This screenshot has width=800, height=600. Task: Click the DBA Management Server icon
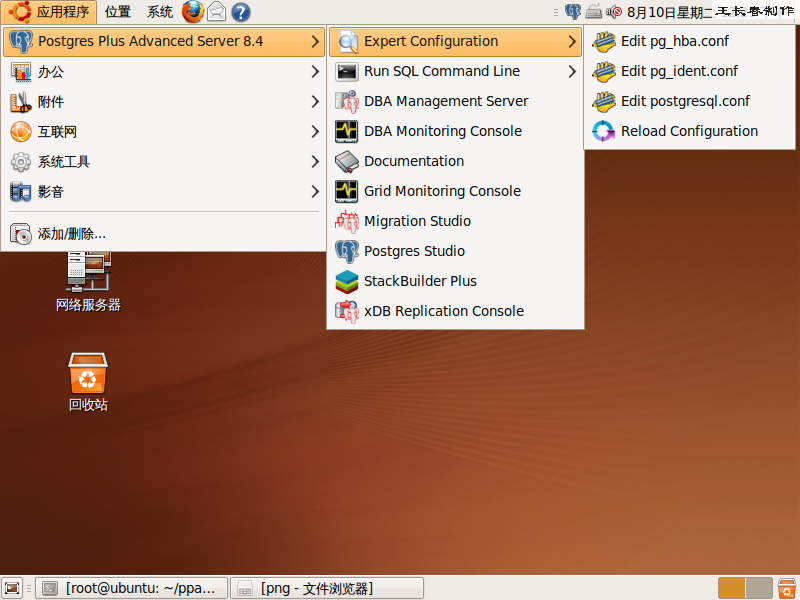pos(347,102)
